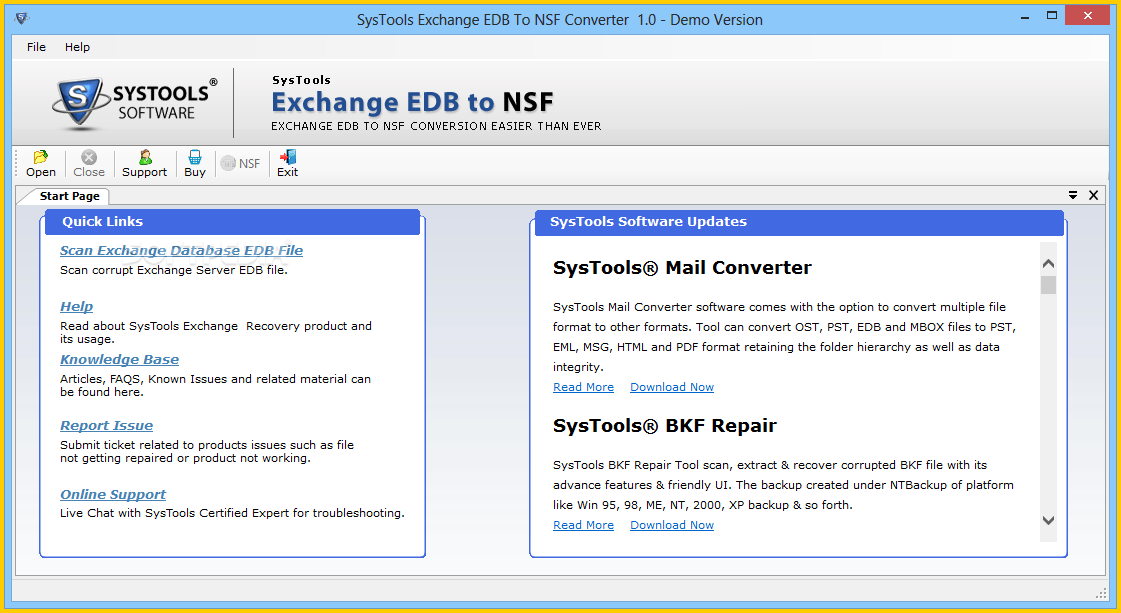Select the Start Page tab
This screenshot has width=1121, height=613.
(69, 196)
